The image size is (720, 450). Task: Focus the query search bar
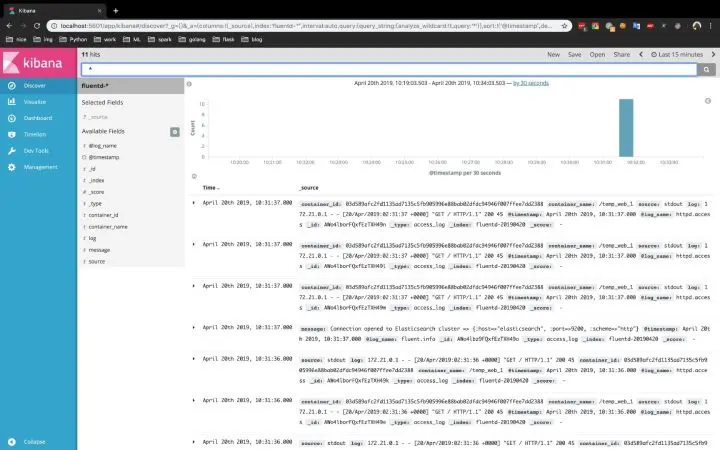[x=389, y=69]
